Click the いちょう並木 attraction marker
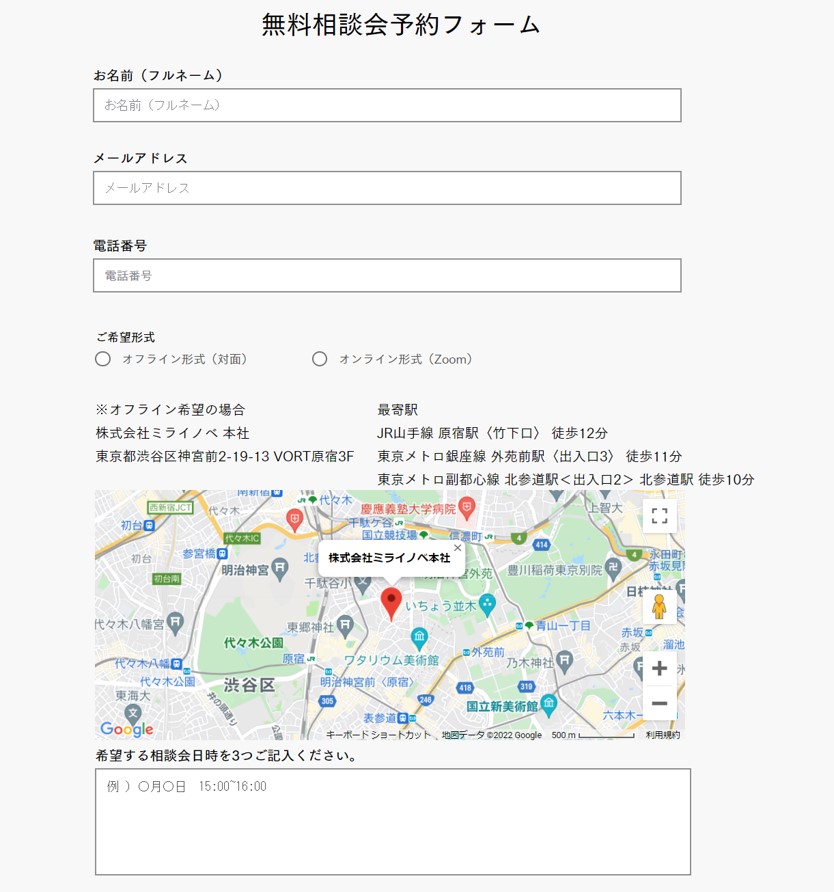Viewport: 834px width, 892px height. [488, 605]
